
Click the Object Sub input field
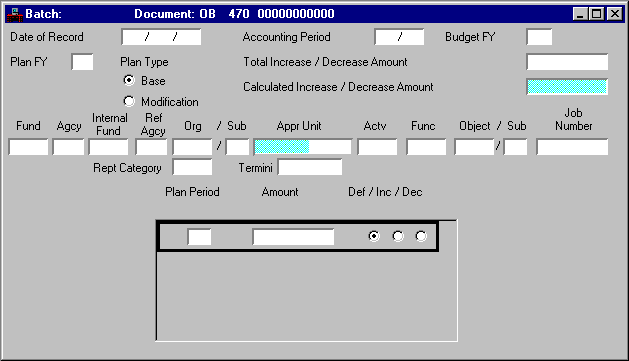515,147
